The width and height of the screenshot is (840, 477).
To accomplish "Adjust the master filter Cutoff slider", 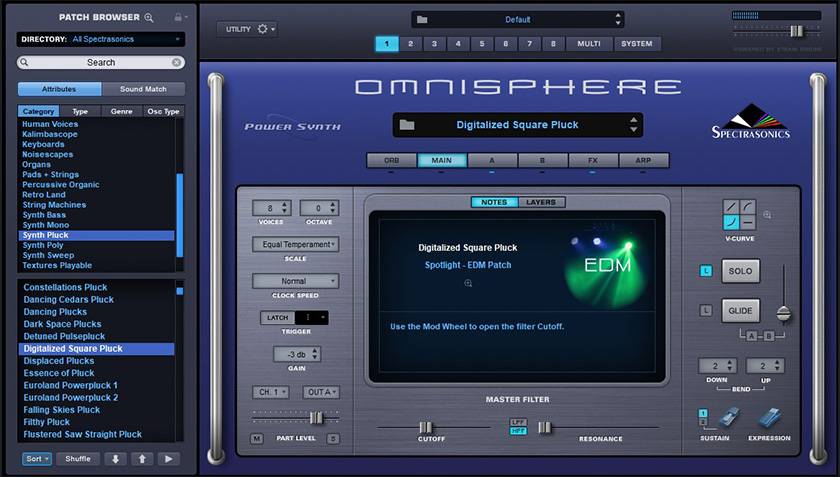I will [425, 427].
